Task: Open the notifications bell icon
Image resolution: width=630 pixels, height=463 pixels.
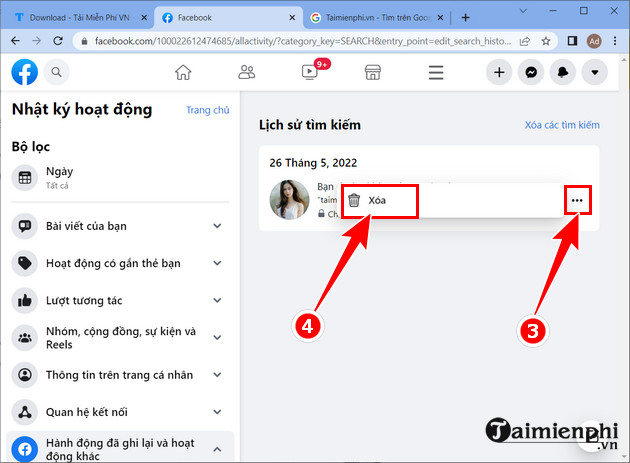Action: point(563,72)
